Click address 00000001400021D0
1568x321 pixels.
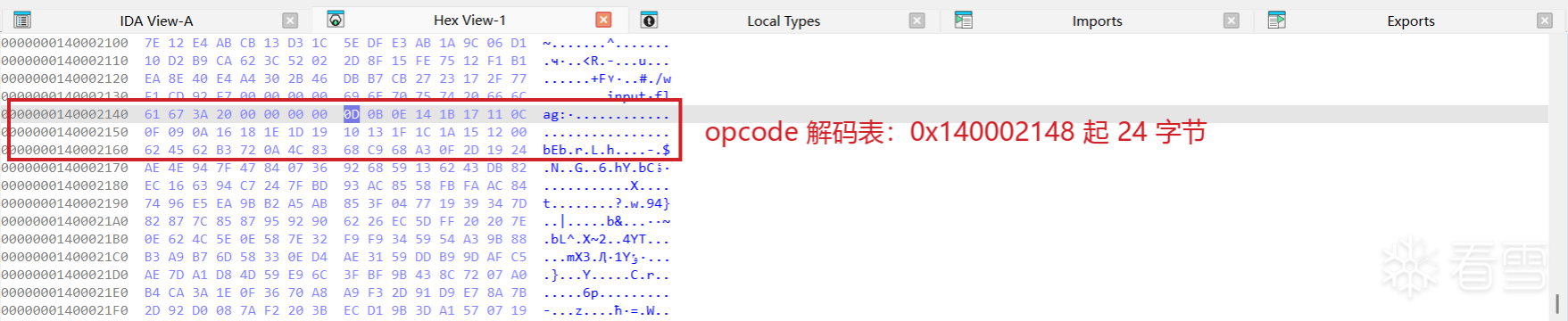click(65, 275)
